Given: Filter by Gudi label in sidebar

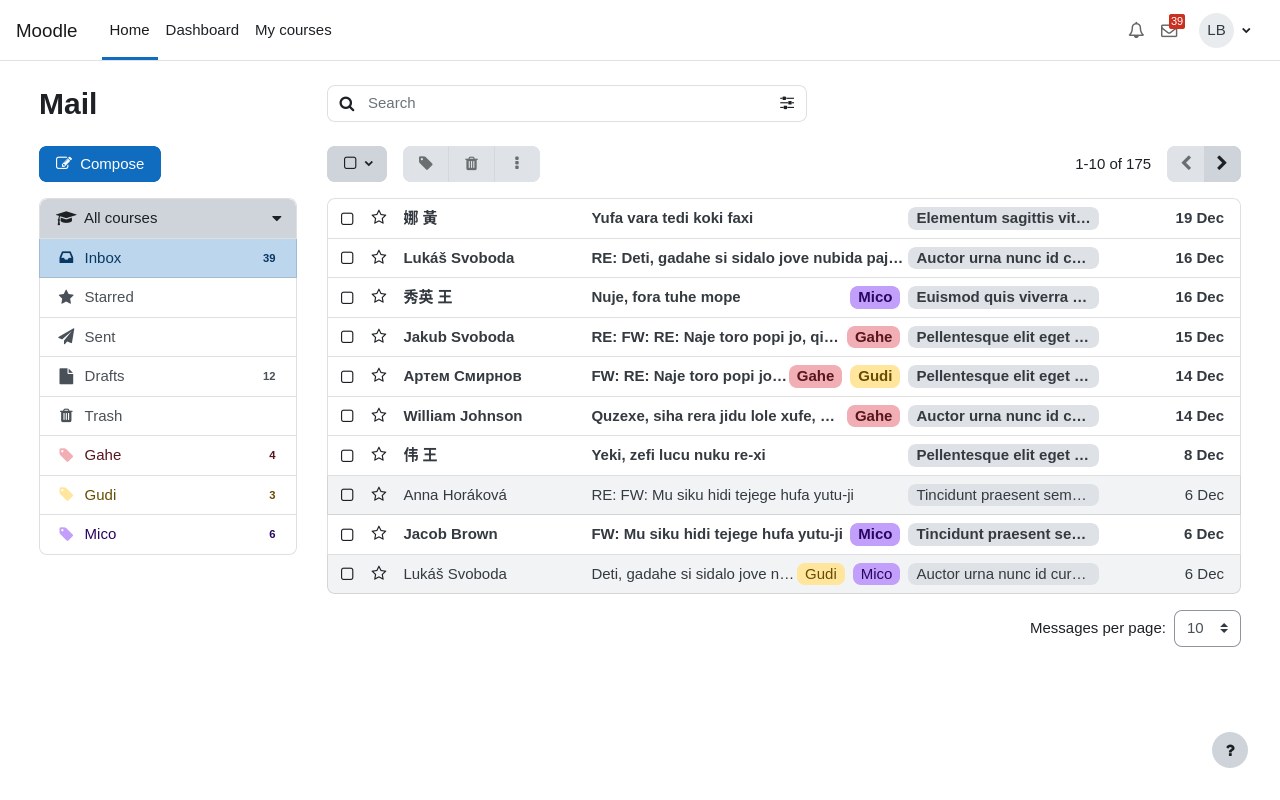Looking at the screenshot, I should click(x=168, y=495).
